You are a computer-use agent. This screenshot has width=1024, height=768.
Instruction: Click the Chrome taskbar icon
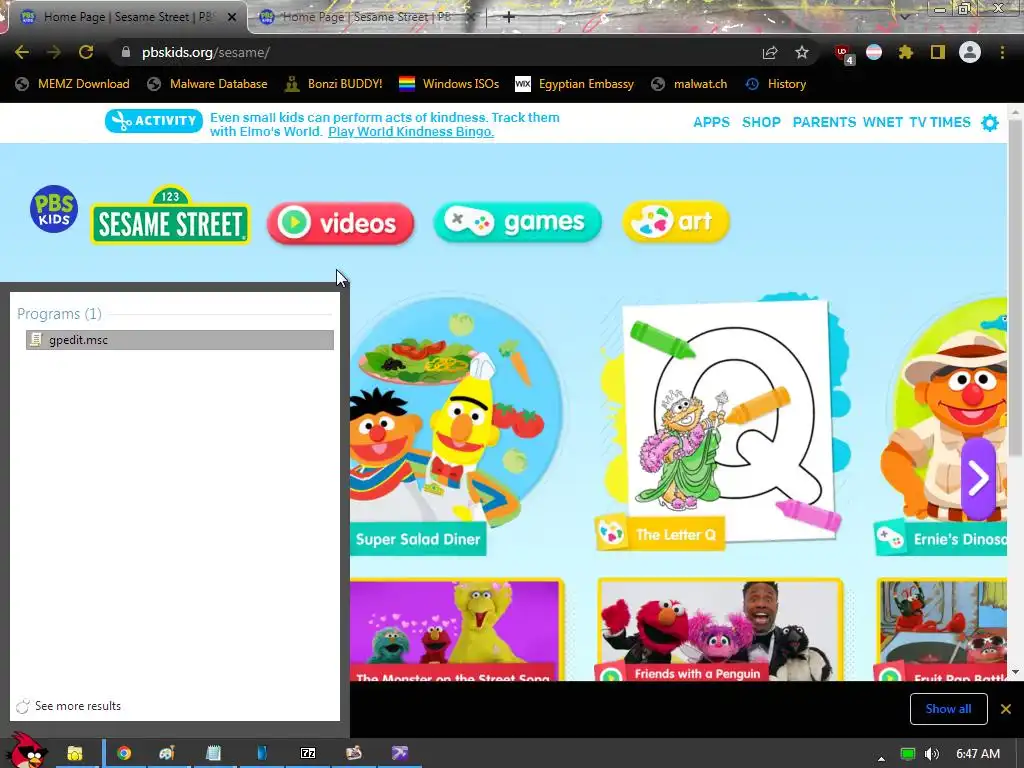click(x=123, y=754)
